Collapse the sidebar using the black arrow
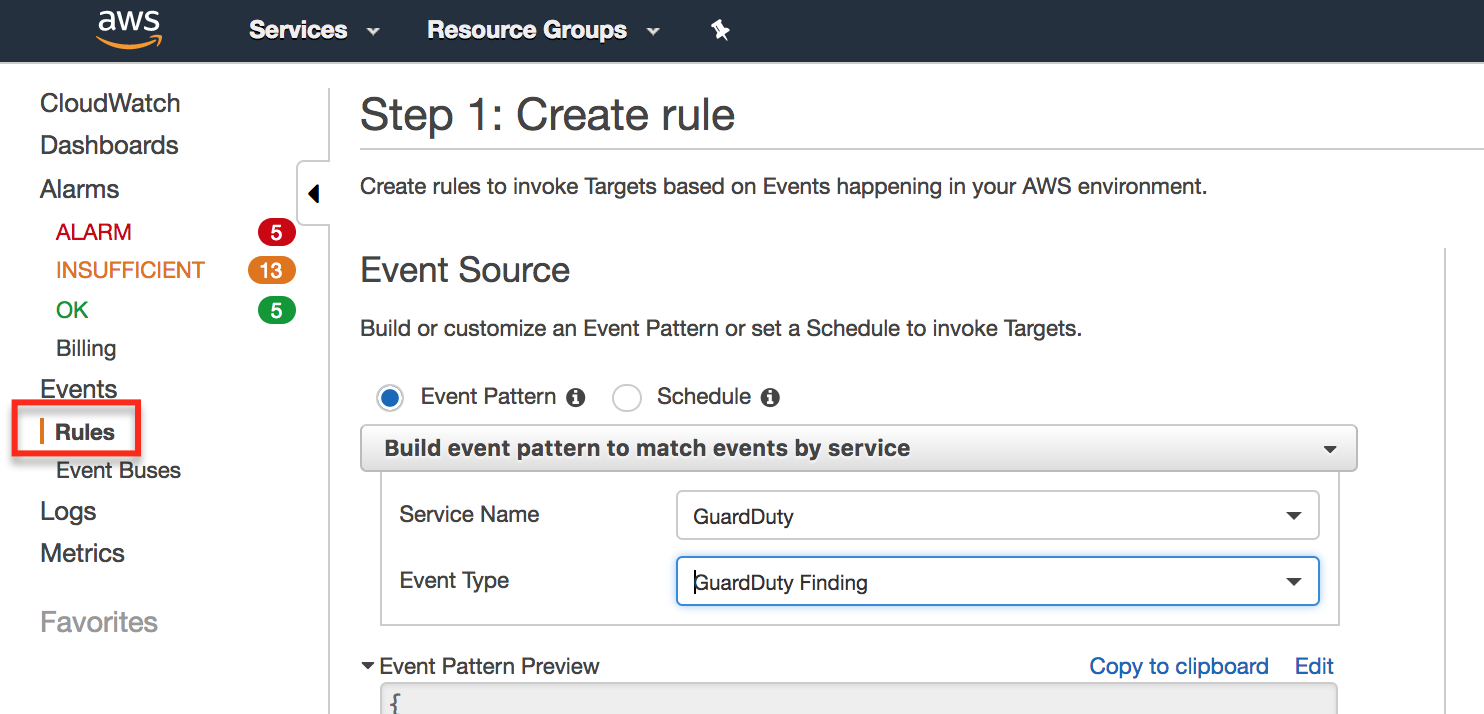Viewport: 1484px width, 714px height. 313,193
